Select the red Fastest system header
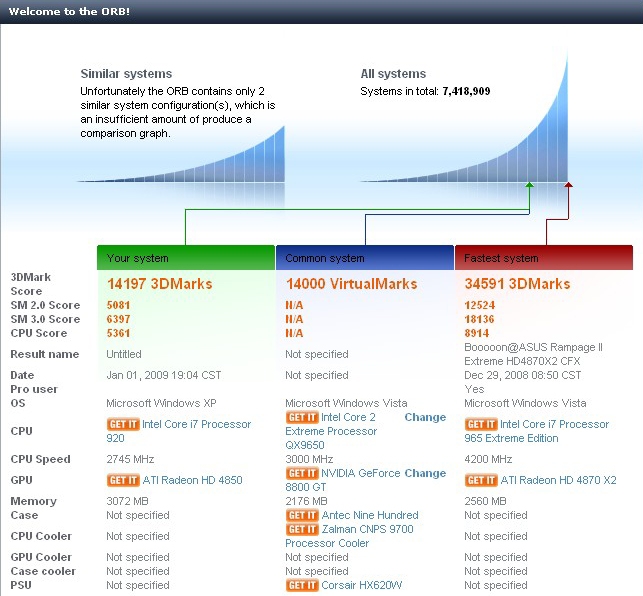643x596 pixels. [544, 258]
